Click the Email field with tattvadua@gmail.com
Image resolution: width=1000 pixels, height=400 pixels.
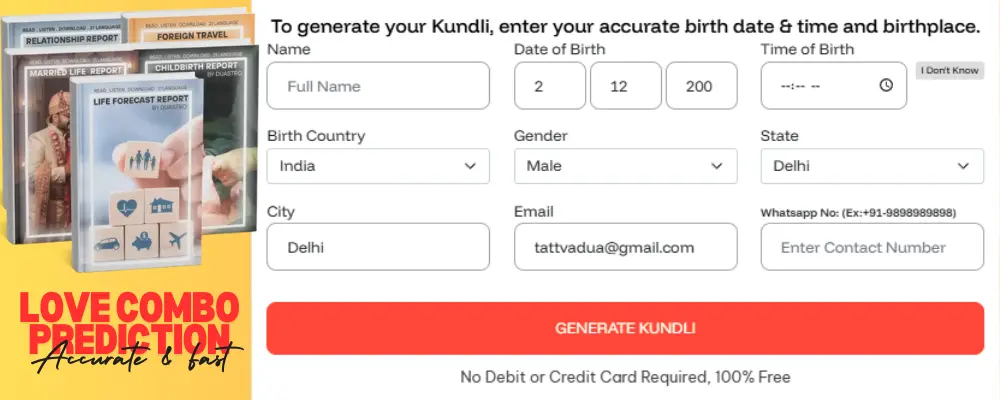(x=625, y=247)
